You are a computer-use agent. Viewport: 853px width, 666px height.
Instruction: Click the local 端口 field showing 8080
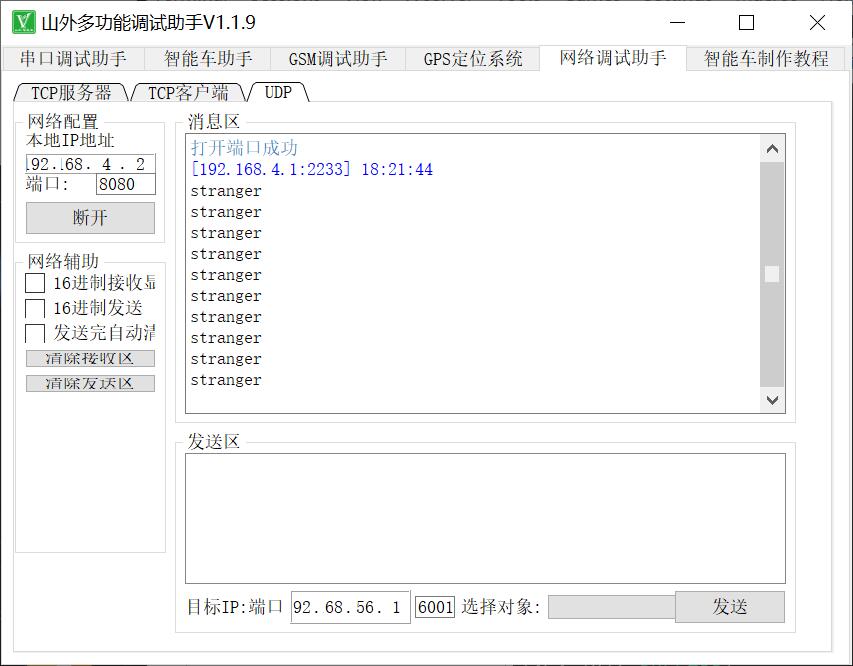click(x=125, y=184)
